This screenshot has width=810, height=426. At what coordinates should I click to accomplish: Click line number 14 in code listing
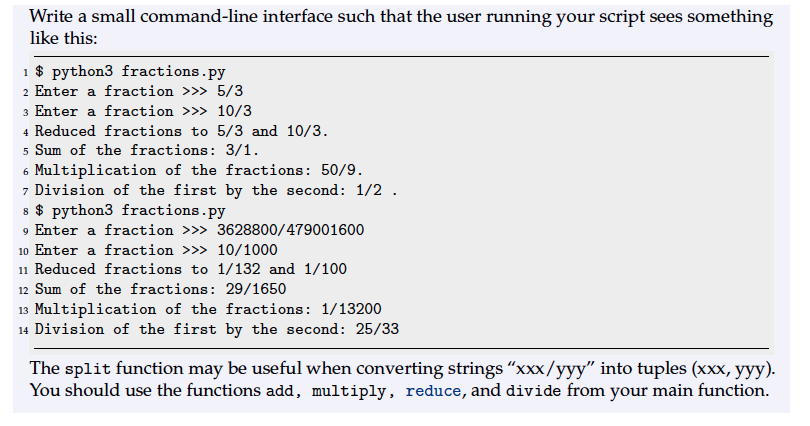[x=23, y=330]
